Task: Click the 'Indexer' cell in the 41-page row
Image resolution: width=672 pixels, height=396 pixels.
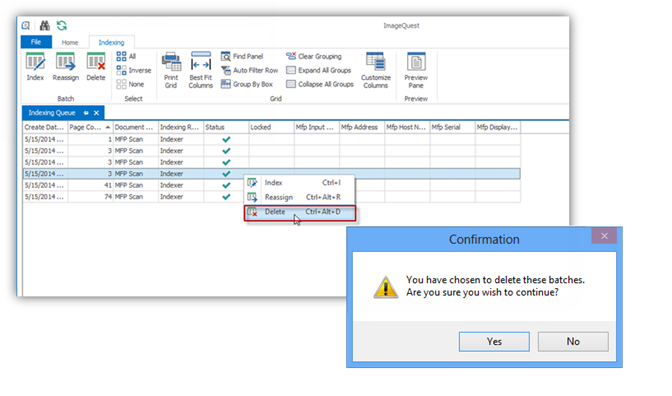Action: click(x=181, y=185)
